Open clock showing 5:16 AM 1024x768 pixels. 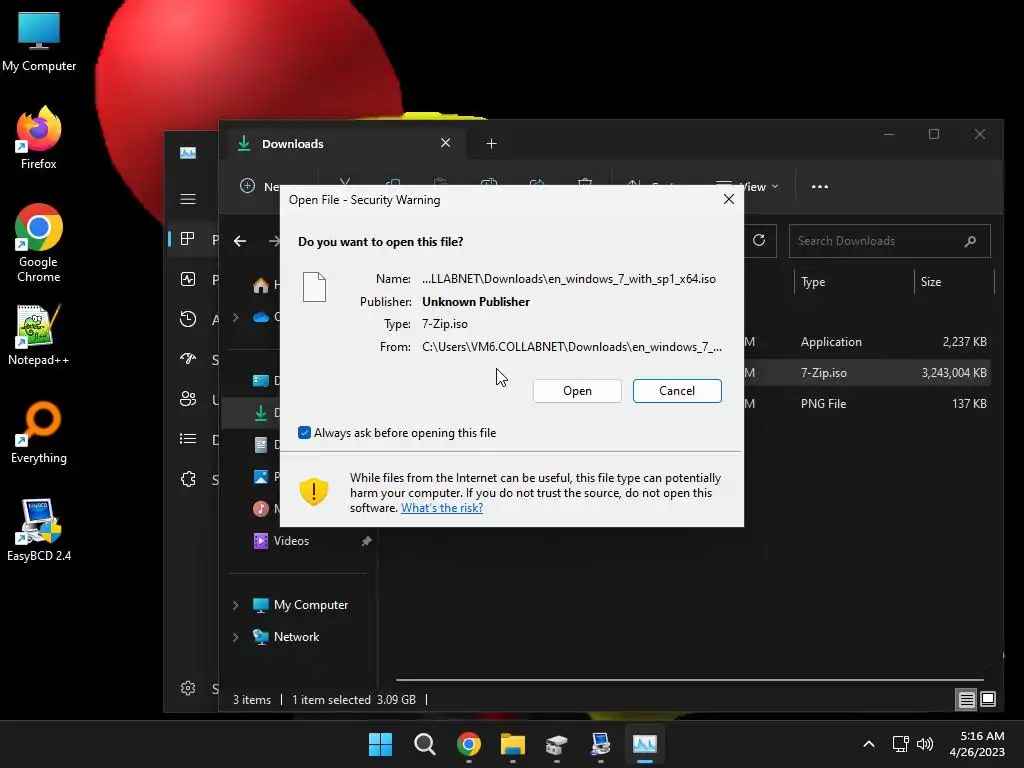coord(977,744)
